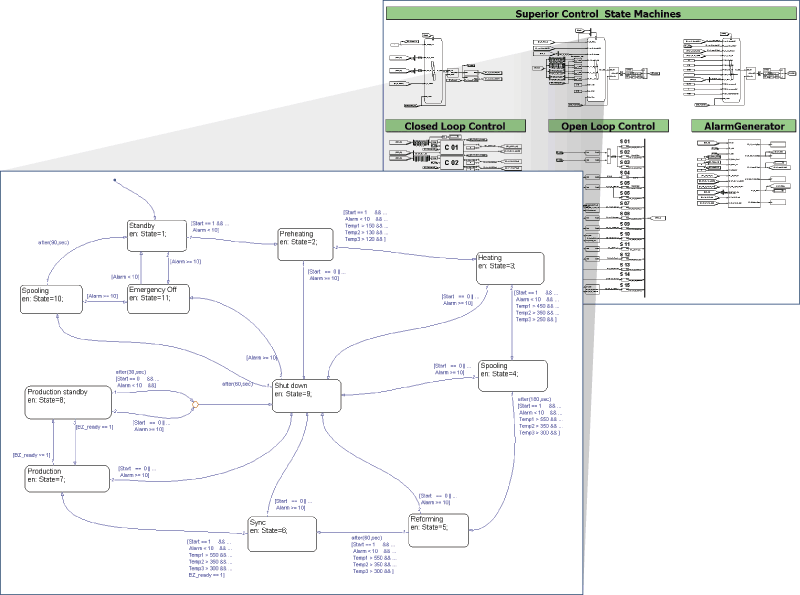
Task: Select the Sync state block
Action: pyautogui.click(x=282, y=534)
